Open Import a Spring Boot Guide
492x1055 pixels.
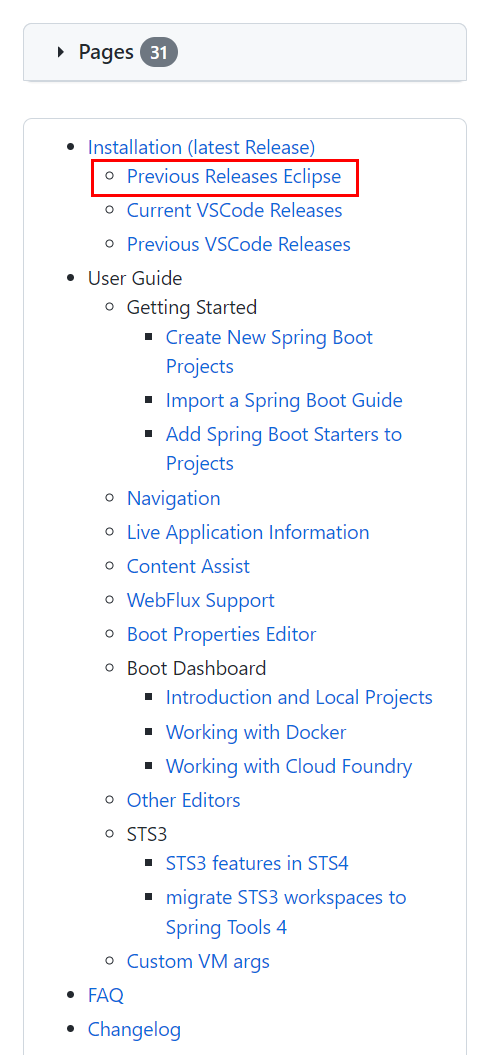tap(284, 401)
